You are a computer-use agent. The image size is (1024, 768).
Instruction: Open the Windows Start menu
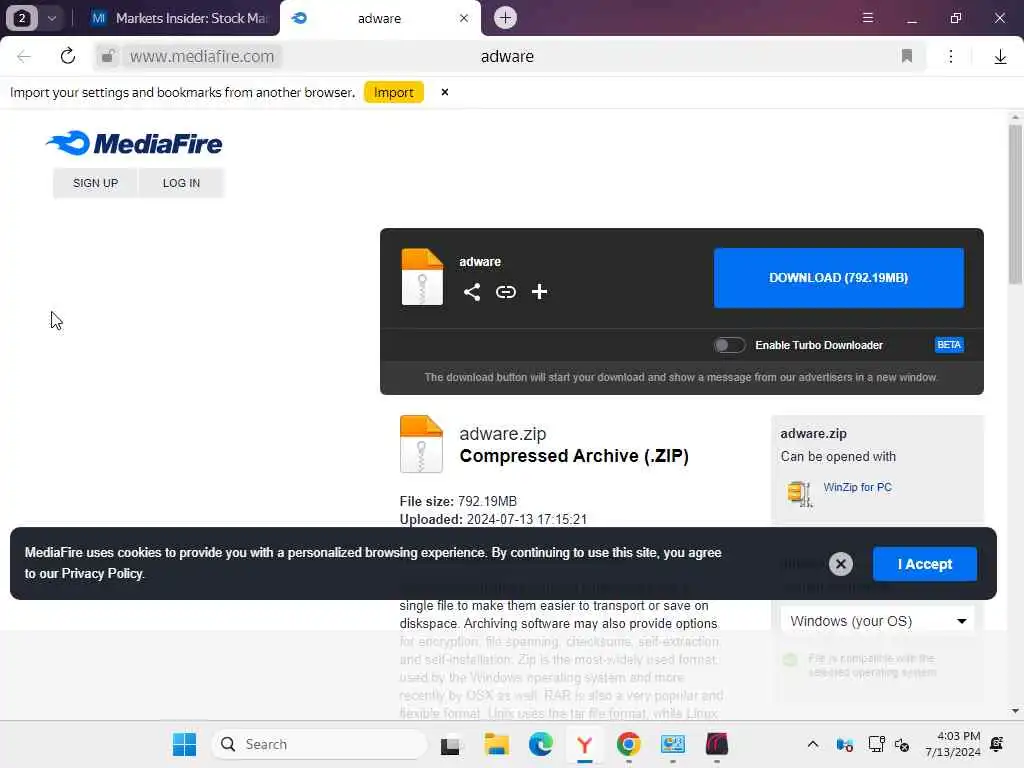click(x=184, y=744)
